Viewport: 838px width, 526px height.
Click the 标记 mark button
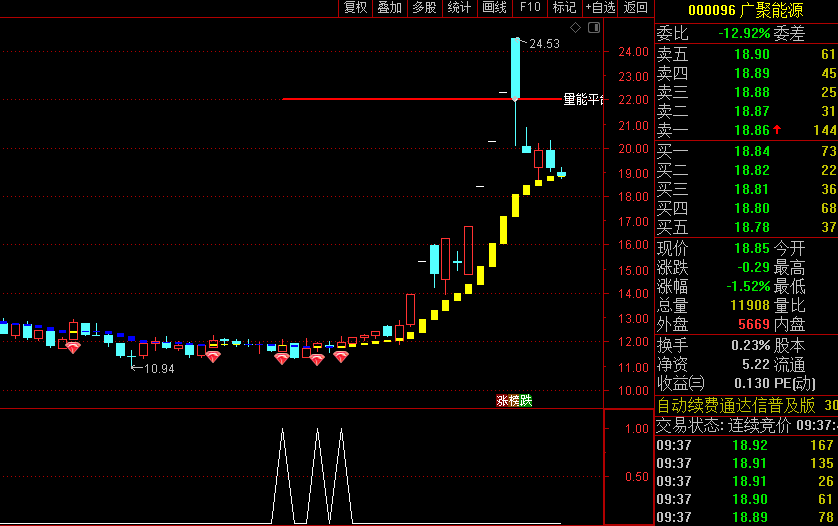tap(564, 7)
